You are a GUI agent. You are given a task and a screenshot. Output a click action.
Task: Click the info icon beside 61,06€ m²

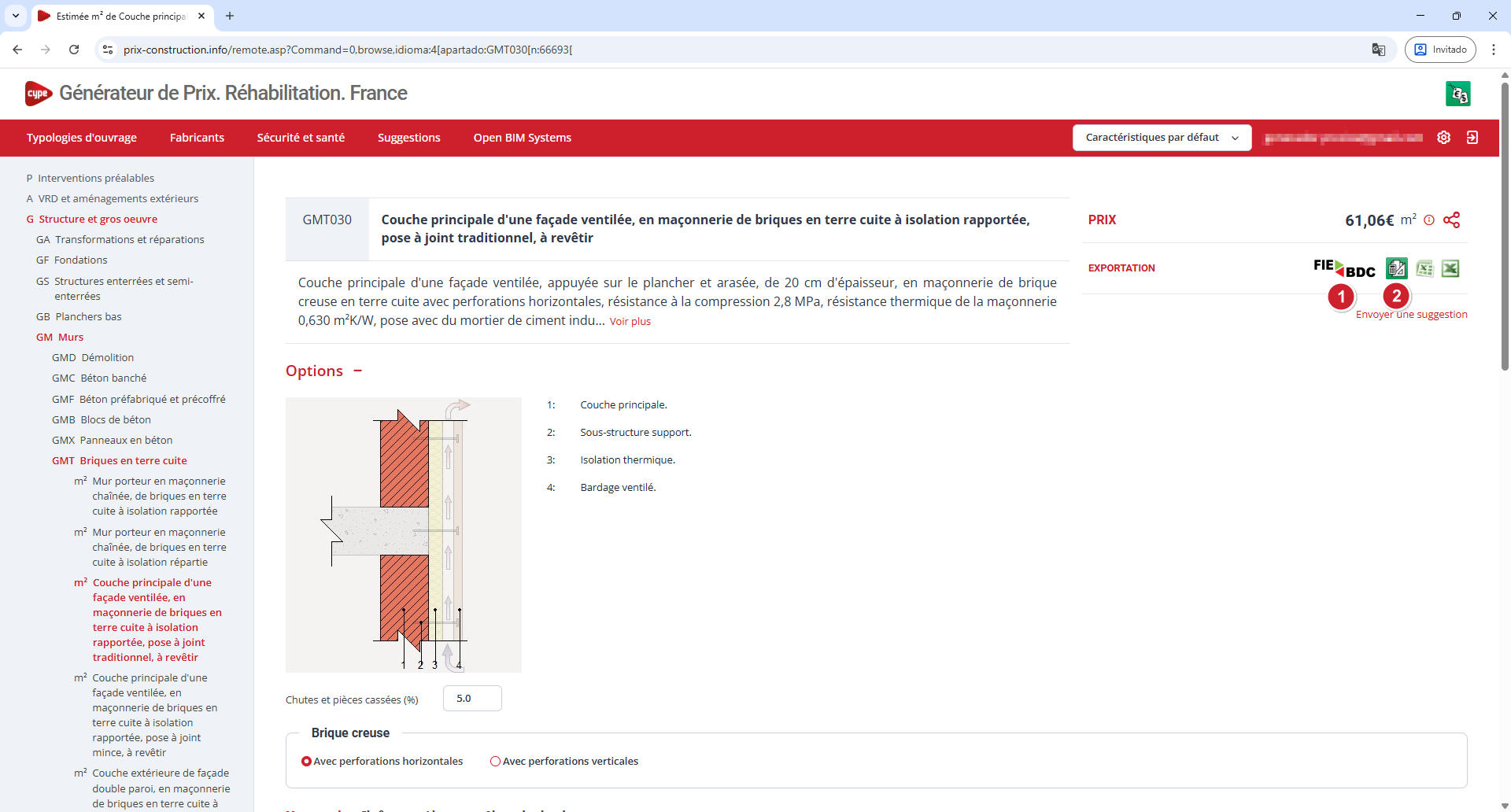[1429, 220]
